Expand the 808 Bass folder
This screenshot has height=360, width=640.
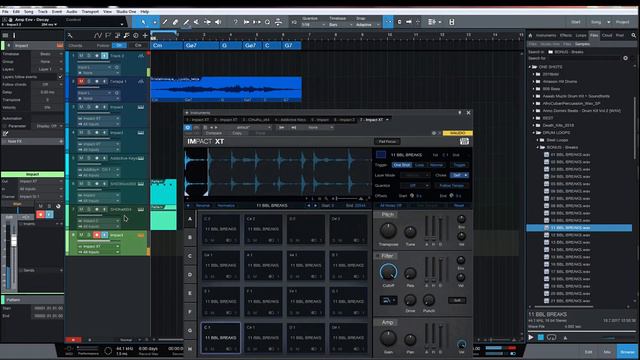coord(533,89)
